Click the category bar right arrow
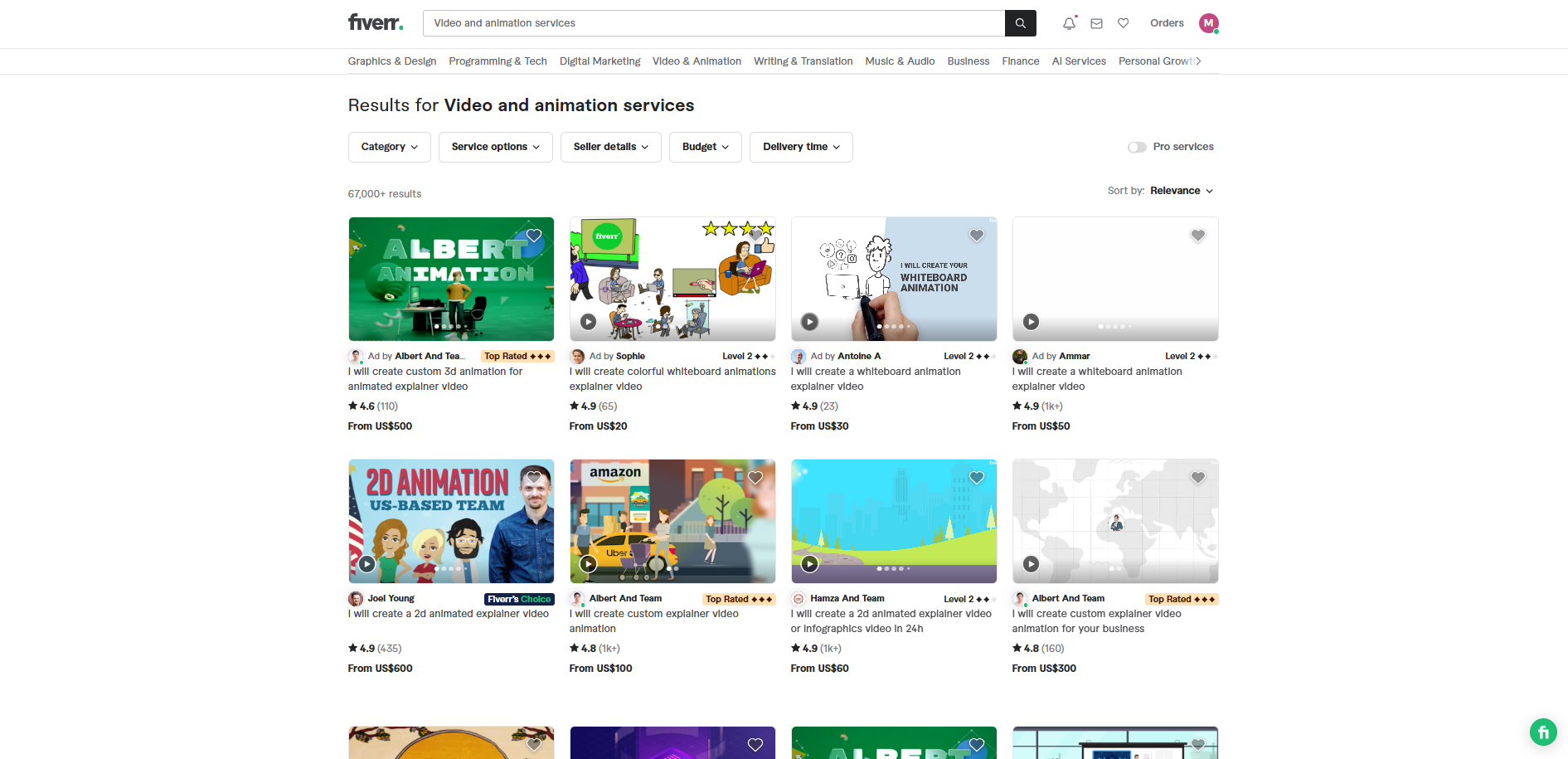Viewport: 1568px width, 759px height. [1198, 61]
